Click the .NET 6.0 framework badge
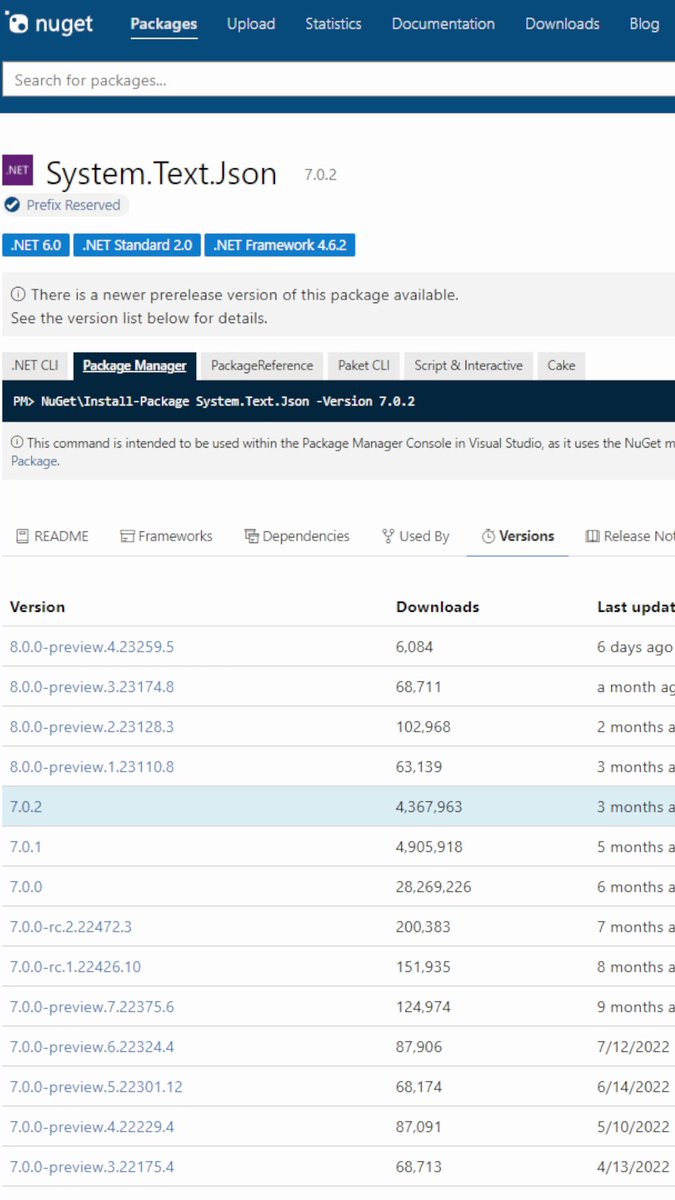Viewport: 675px width, 1200px height. click(x=36, y=245)
